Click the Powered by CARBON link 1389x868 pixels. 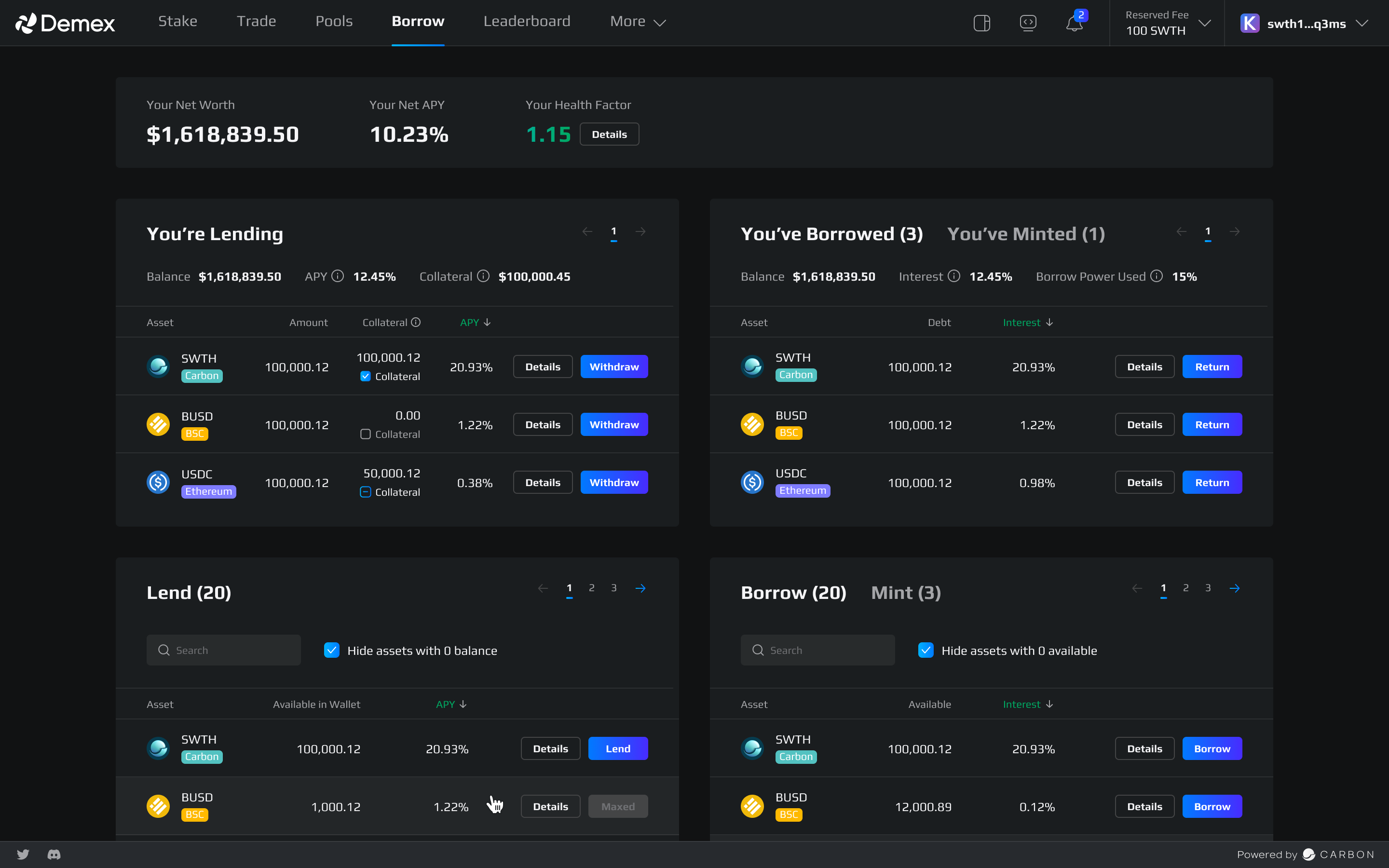pos(1305,854)
